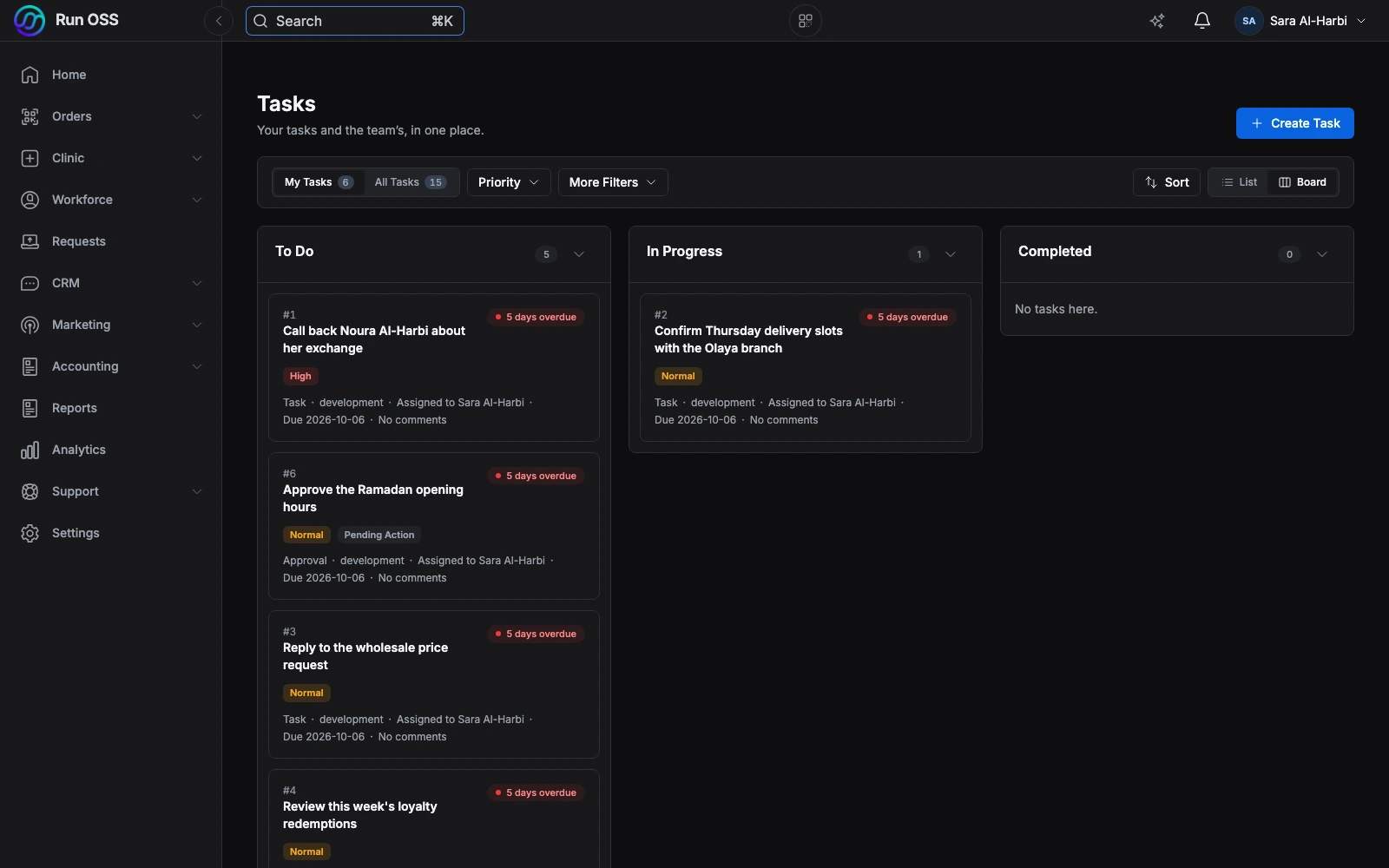Open Requests page in sidebar
This screenshot has height=868, width=1389.
111,241
